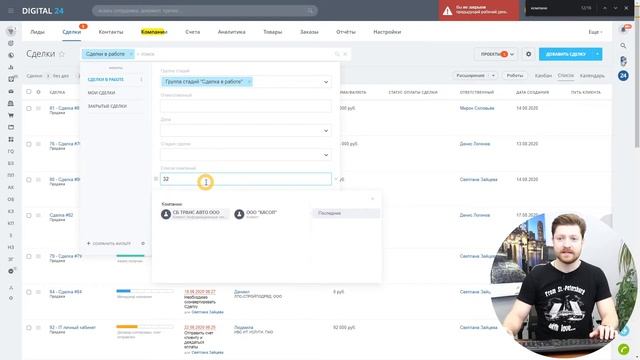Grab drag handle beside company field

[x=156, y=179]
